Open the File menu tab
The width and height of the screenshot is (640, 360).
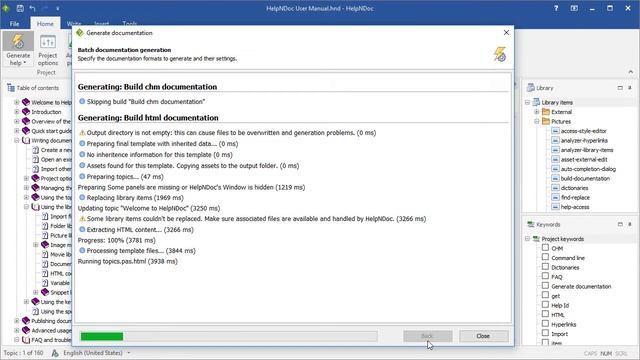[x=14, y=24]
